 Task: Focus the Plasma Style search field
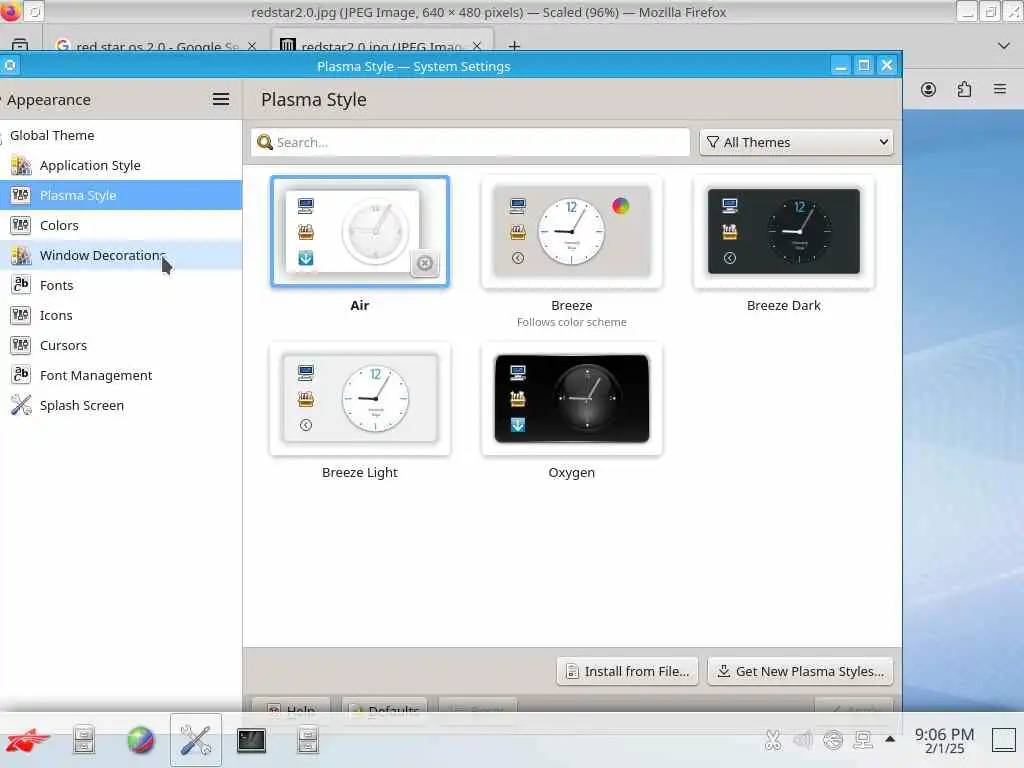click(x=470, y=142)
